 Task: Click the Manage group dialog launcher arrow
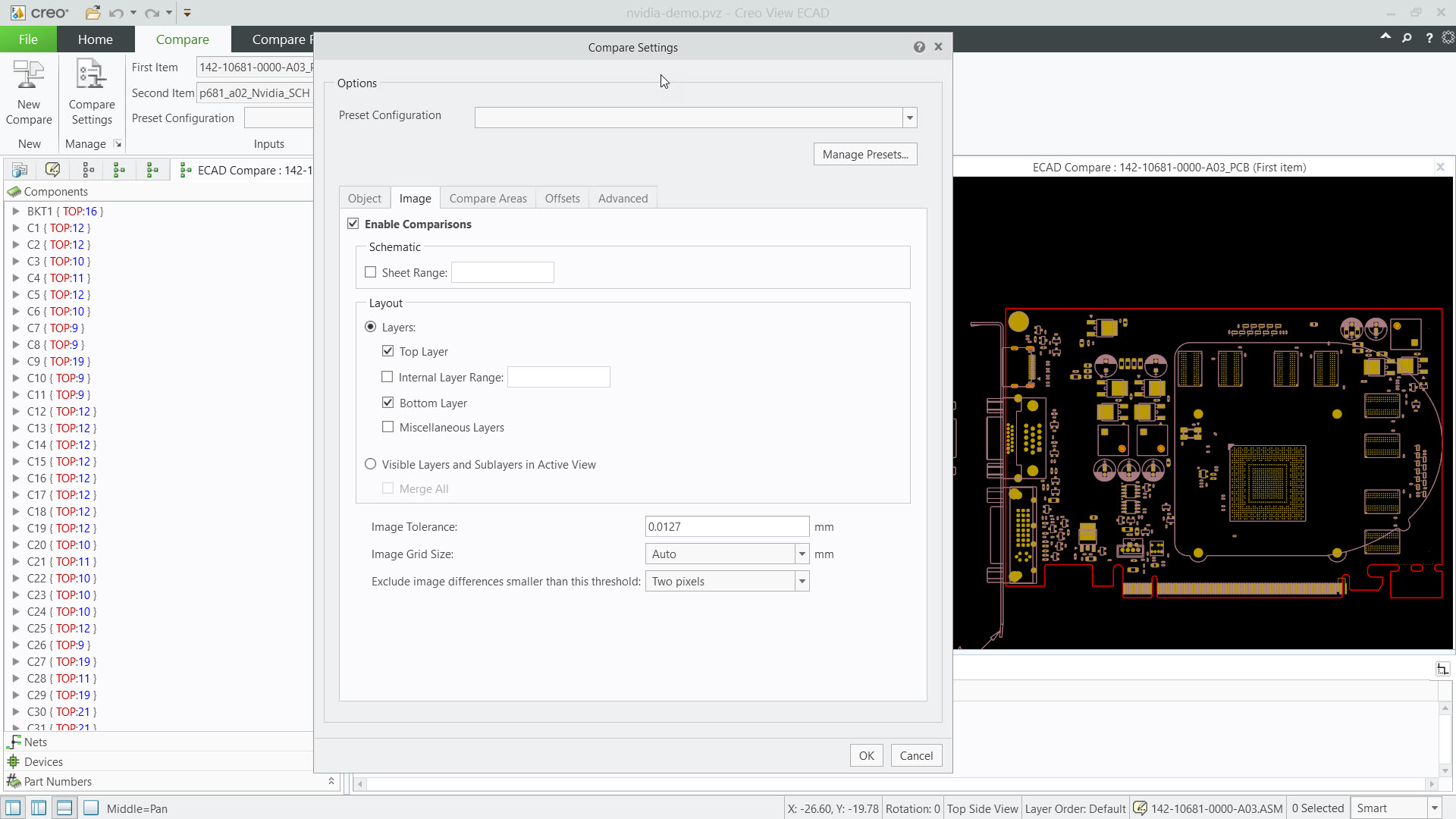(118, 143)
